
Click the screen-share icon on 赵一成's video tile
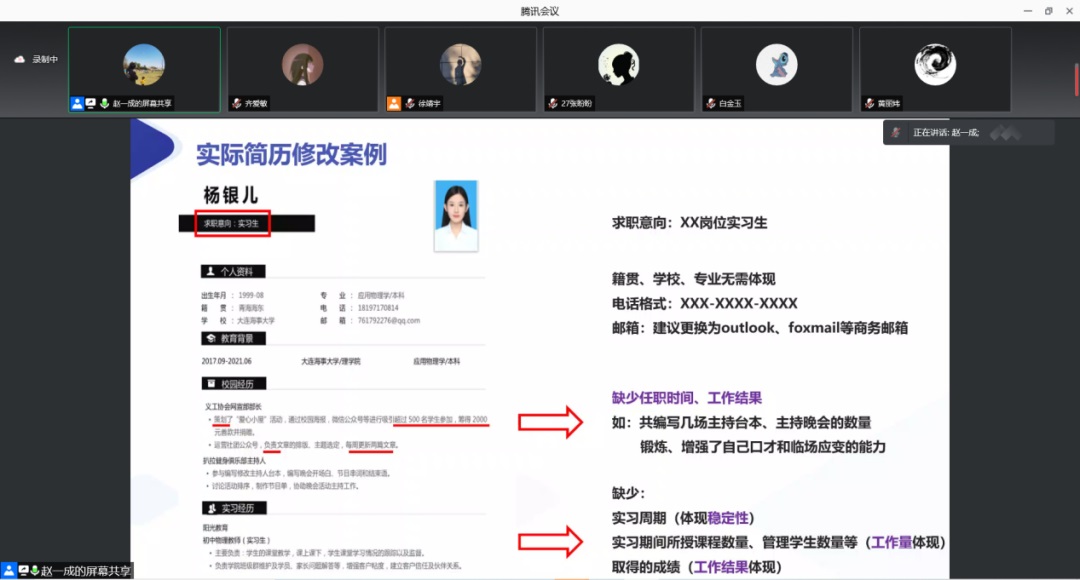[x=90, y=103]
